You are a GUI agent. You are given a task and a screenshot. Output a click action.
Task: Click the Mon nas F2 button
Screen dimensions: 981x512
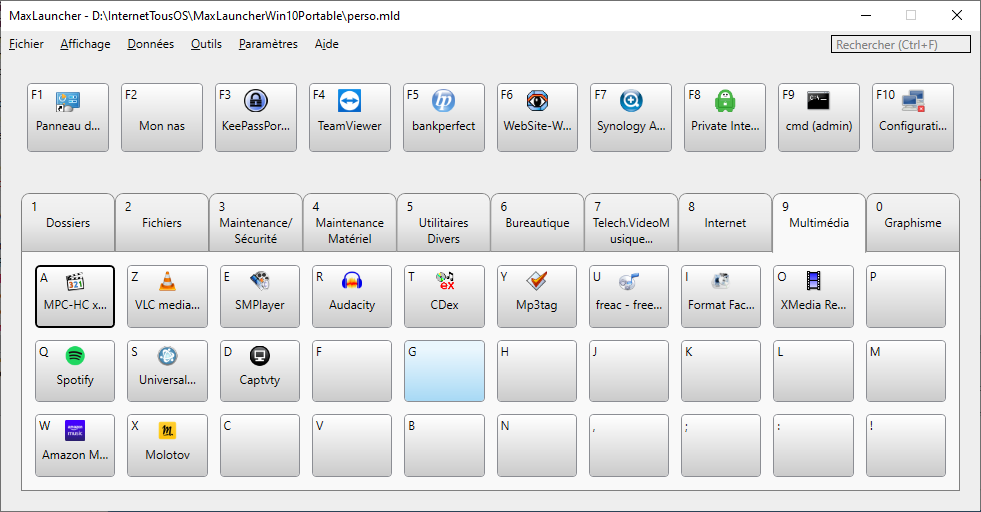coord(161,117)
